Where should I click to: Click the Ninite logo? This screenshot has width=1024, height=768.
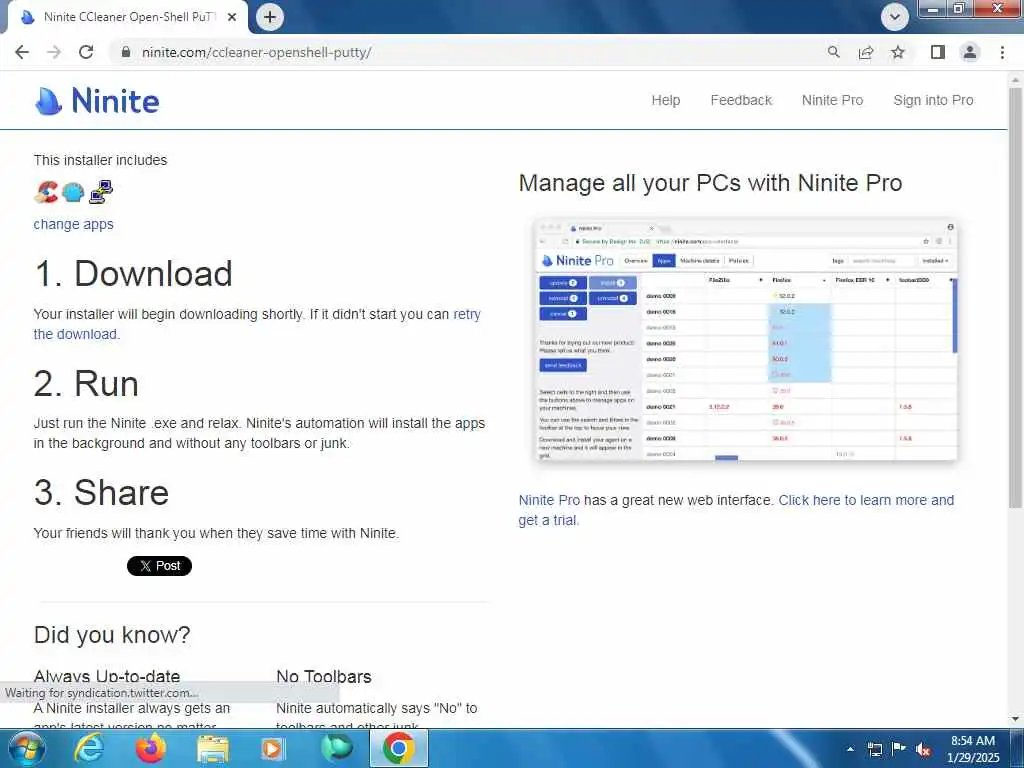point(97,101)
